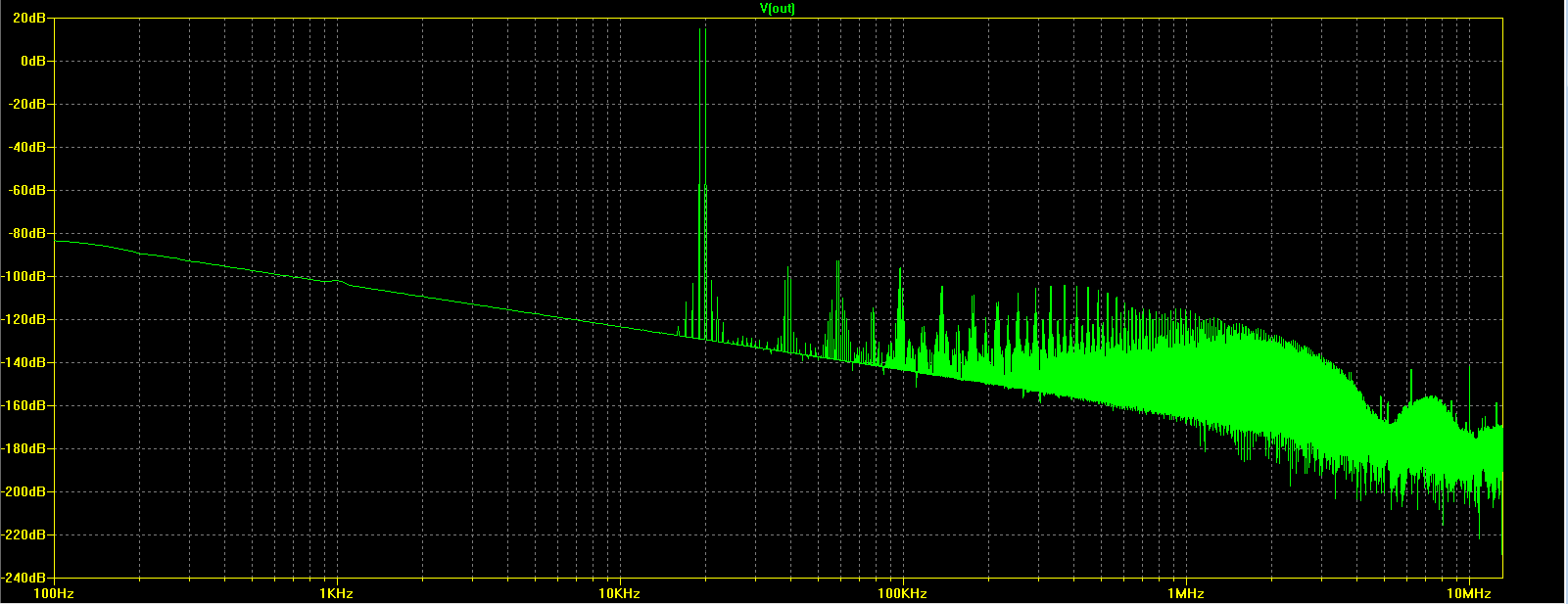Image resolution: width=1568 pixels, height=604 pixels.
Task: Click the 100Hz frequency label
Action: 54,594
